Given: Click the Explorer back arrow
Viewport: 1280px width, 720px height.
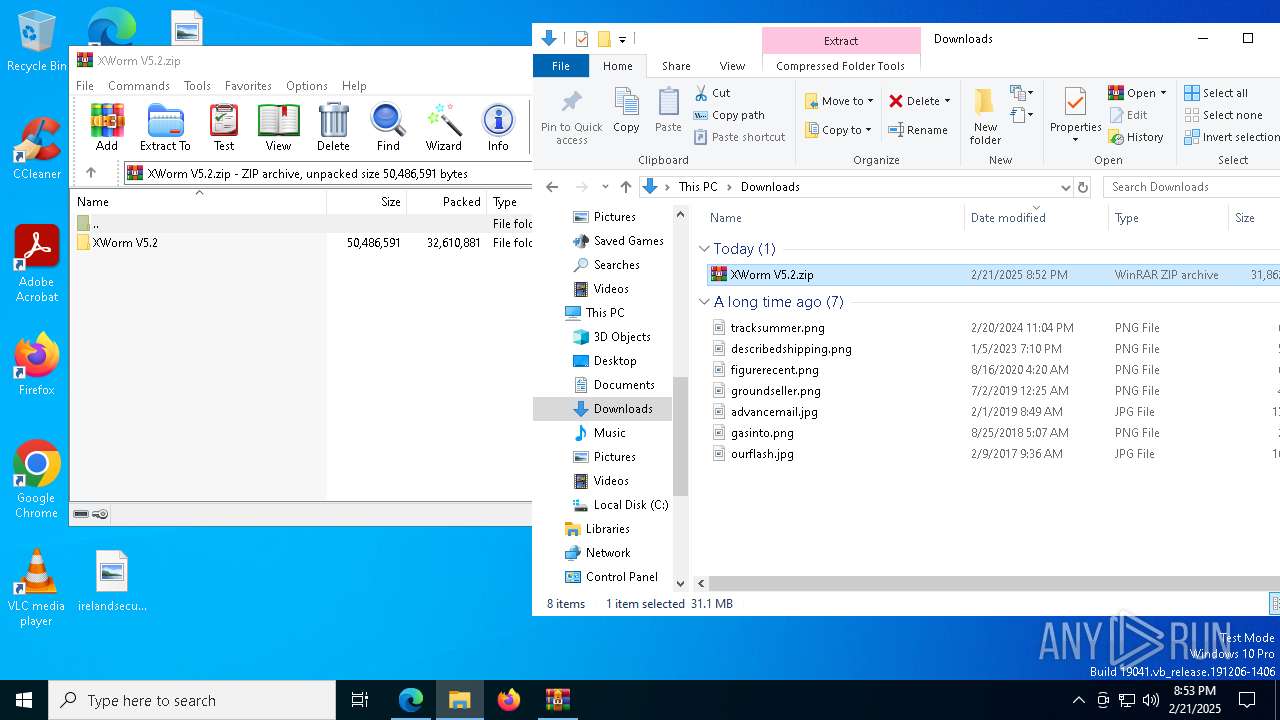Looking at the screenshot, I should pos(552,187).
